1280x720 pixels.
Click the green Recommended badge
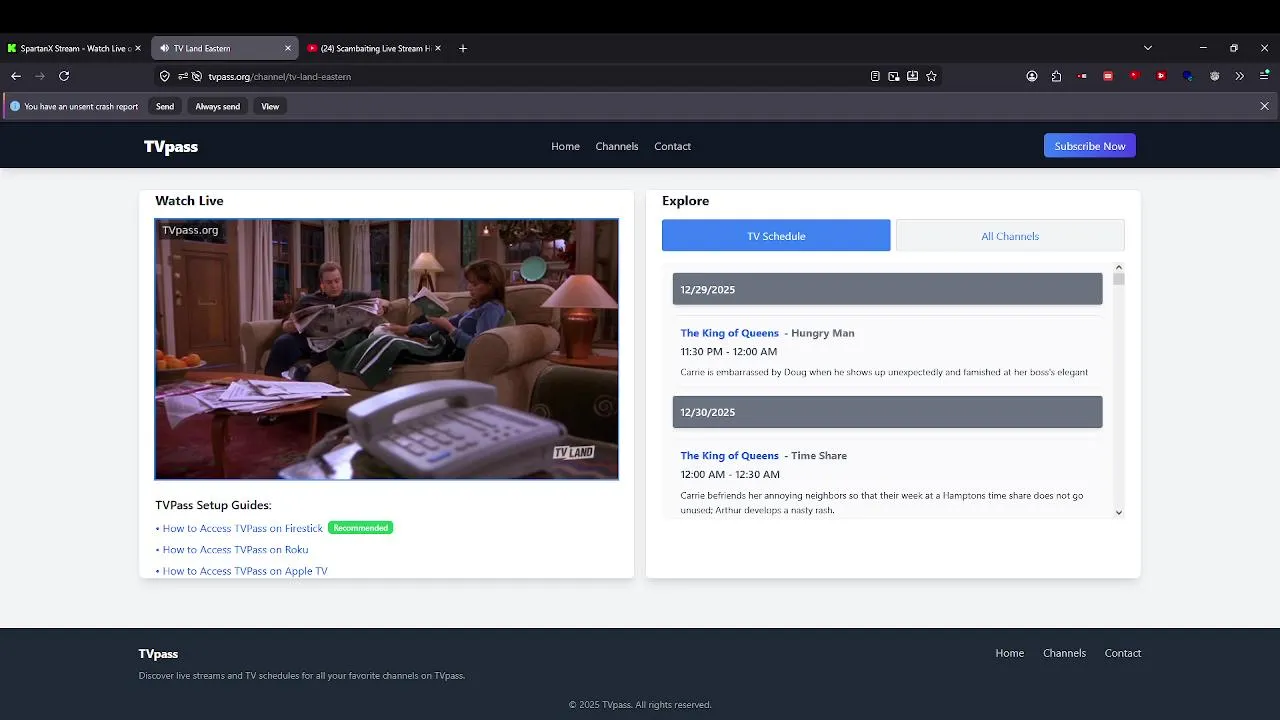tap(361, 528)
